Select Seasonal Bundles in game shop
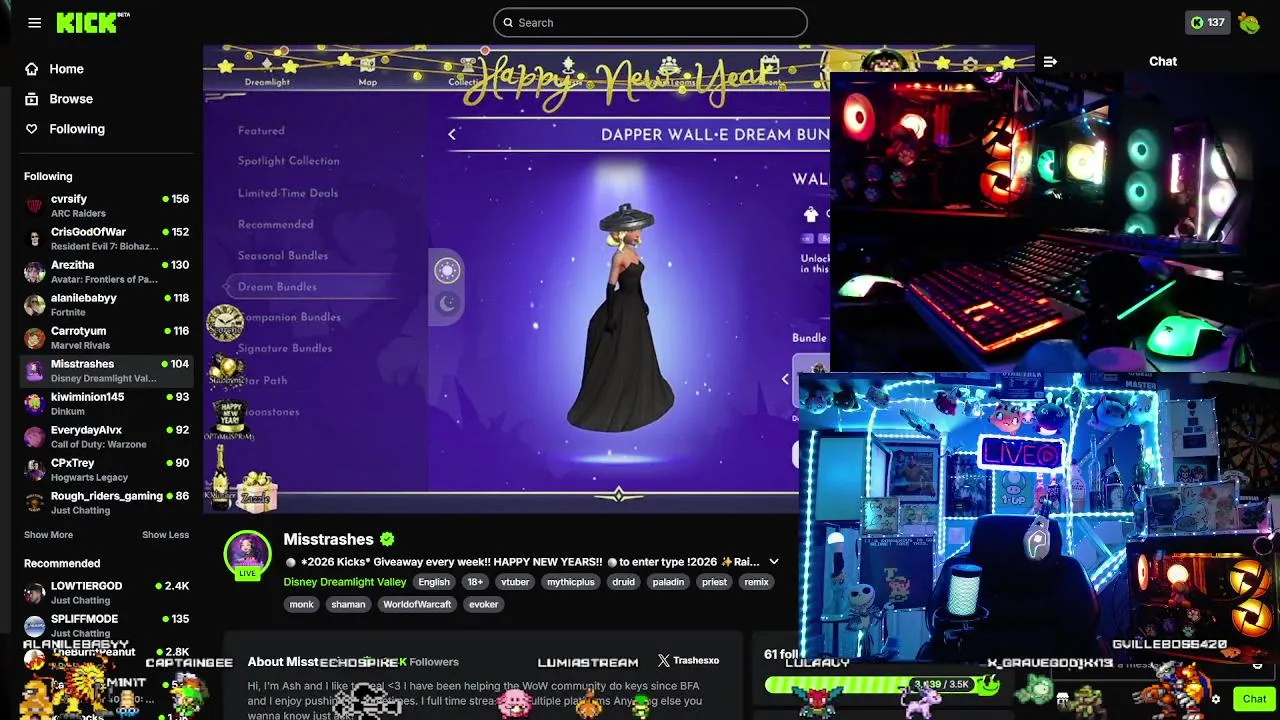This screenshot has width=1280, height=720. (283, 256)
